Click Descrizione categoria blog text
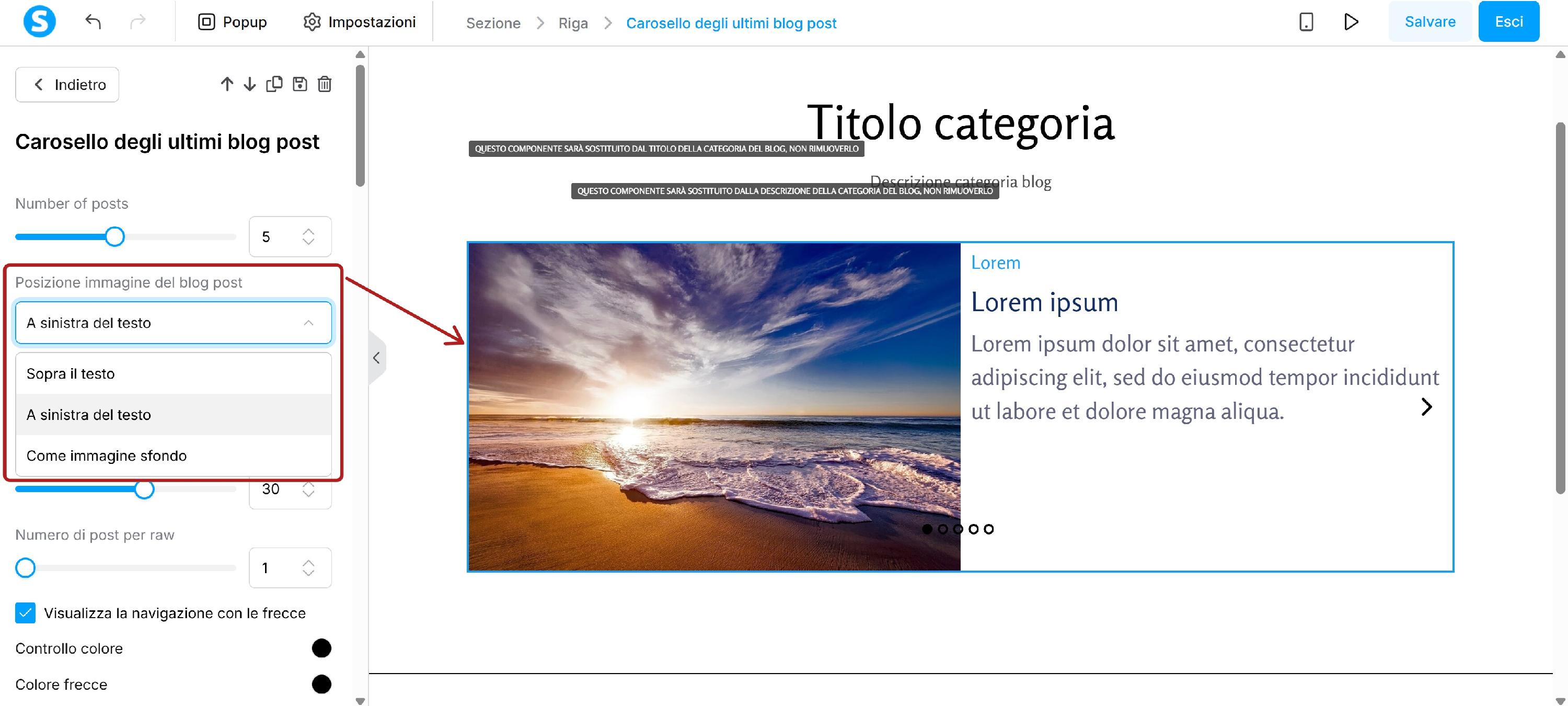Viewport: 1568px width, 706px height. pyautogui.click(x=961, y=181)
